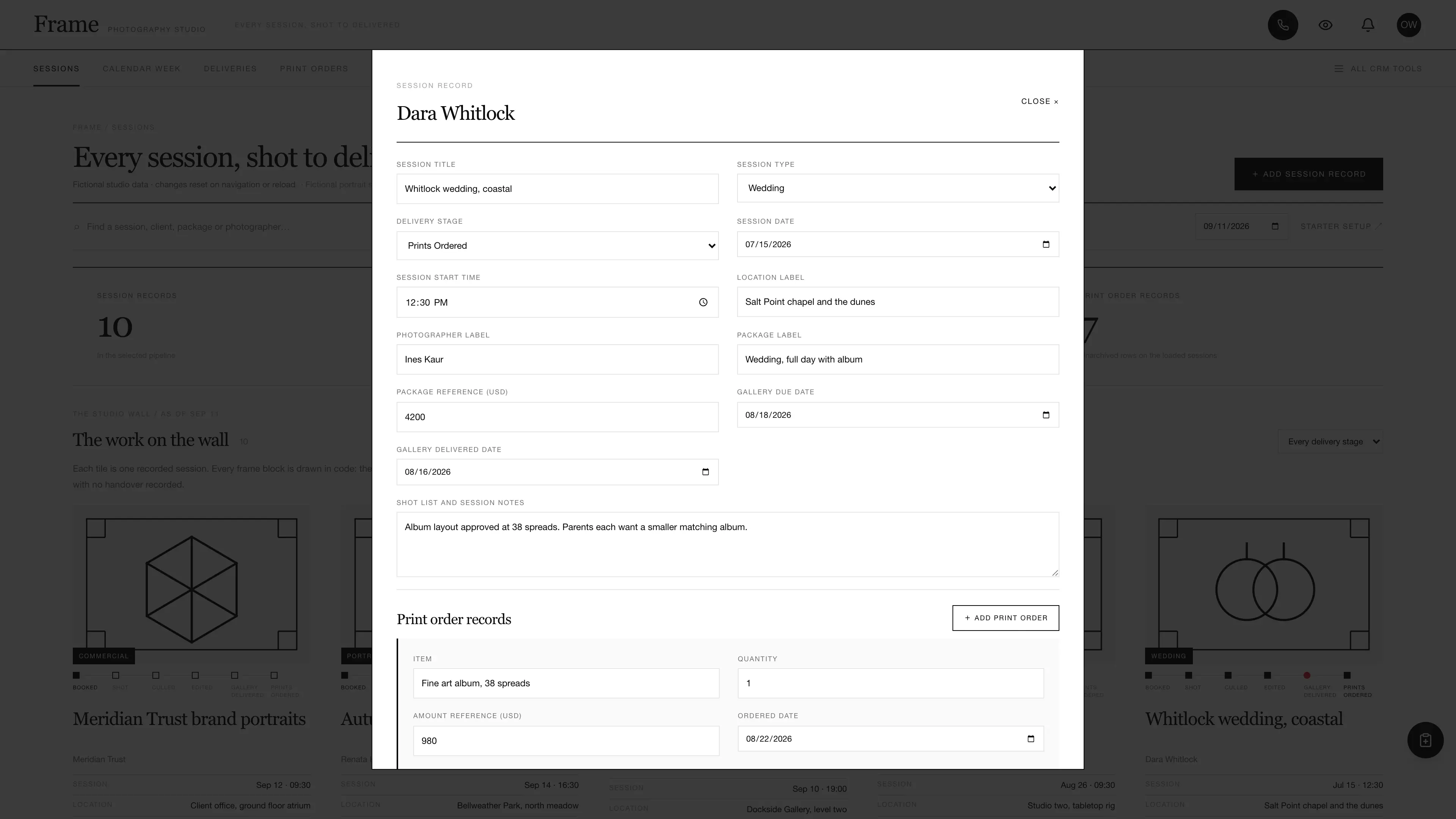Click the Photographer Label field

click(x=557, y=359)
